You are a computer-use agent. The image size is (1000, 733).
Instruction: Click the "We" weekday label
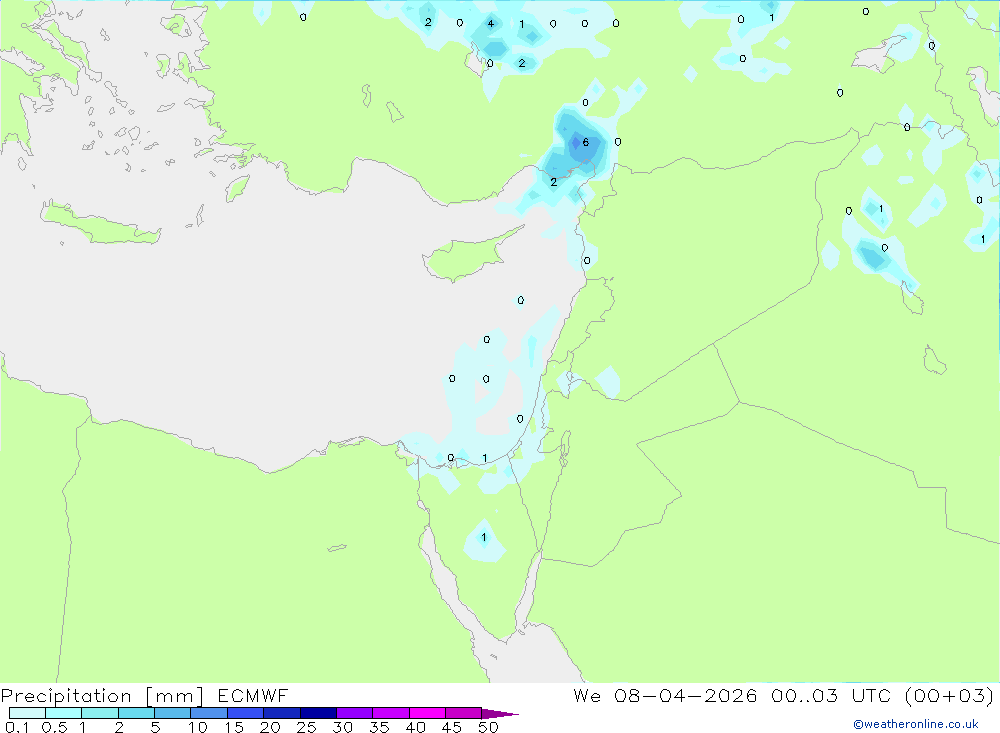pyautogui.click(x=587, y=695)
